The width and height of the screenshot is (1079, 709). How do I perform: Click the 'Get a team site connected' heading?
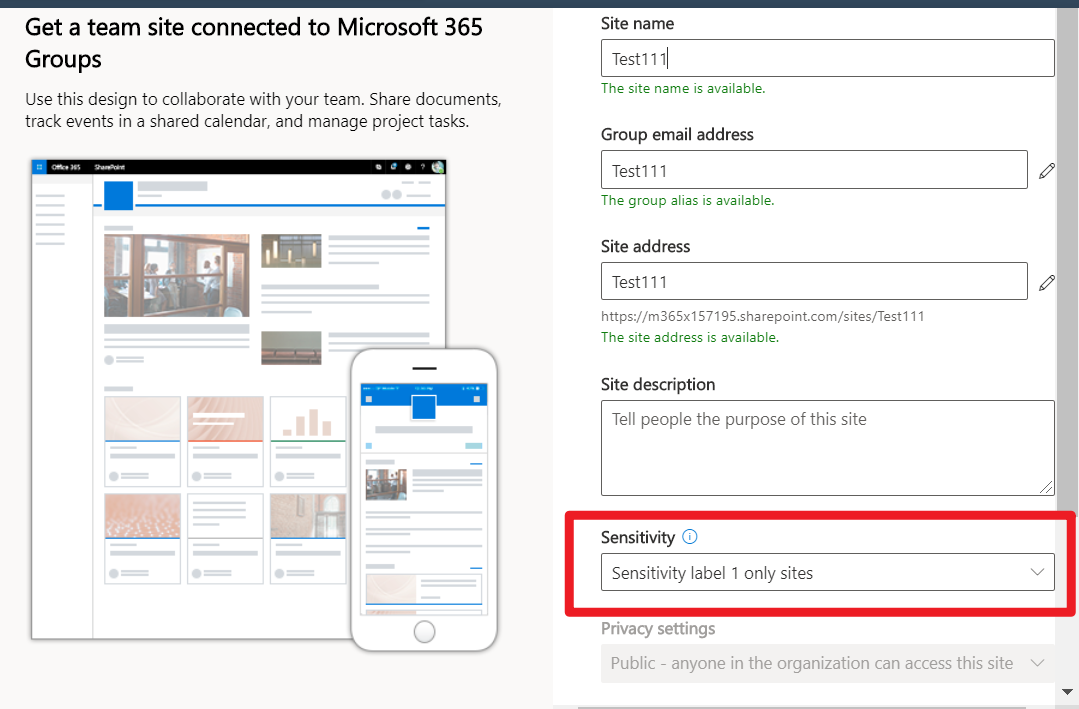pyautogui.click(x=254, y=43)
